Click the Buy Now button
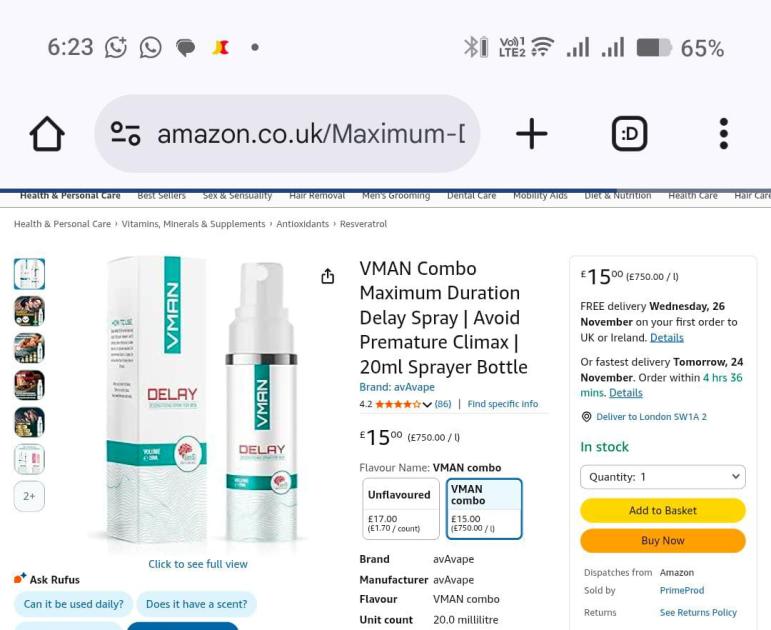Image resolution: width=771 pixels, height=630 pixels. pyautogui.click(x=662, y=541)
